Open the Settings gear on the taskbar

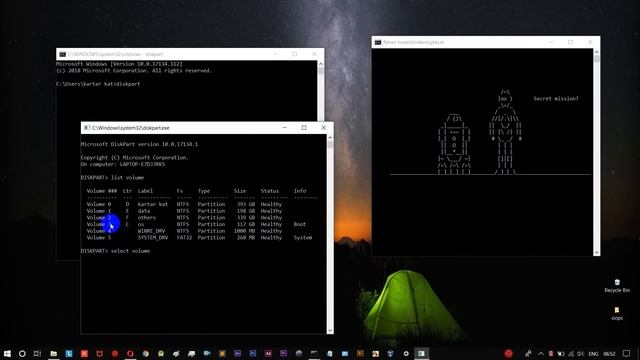coord(406,353)
